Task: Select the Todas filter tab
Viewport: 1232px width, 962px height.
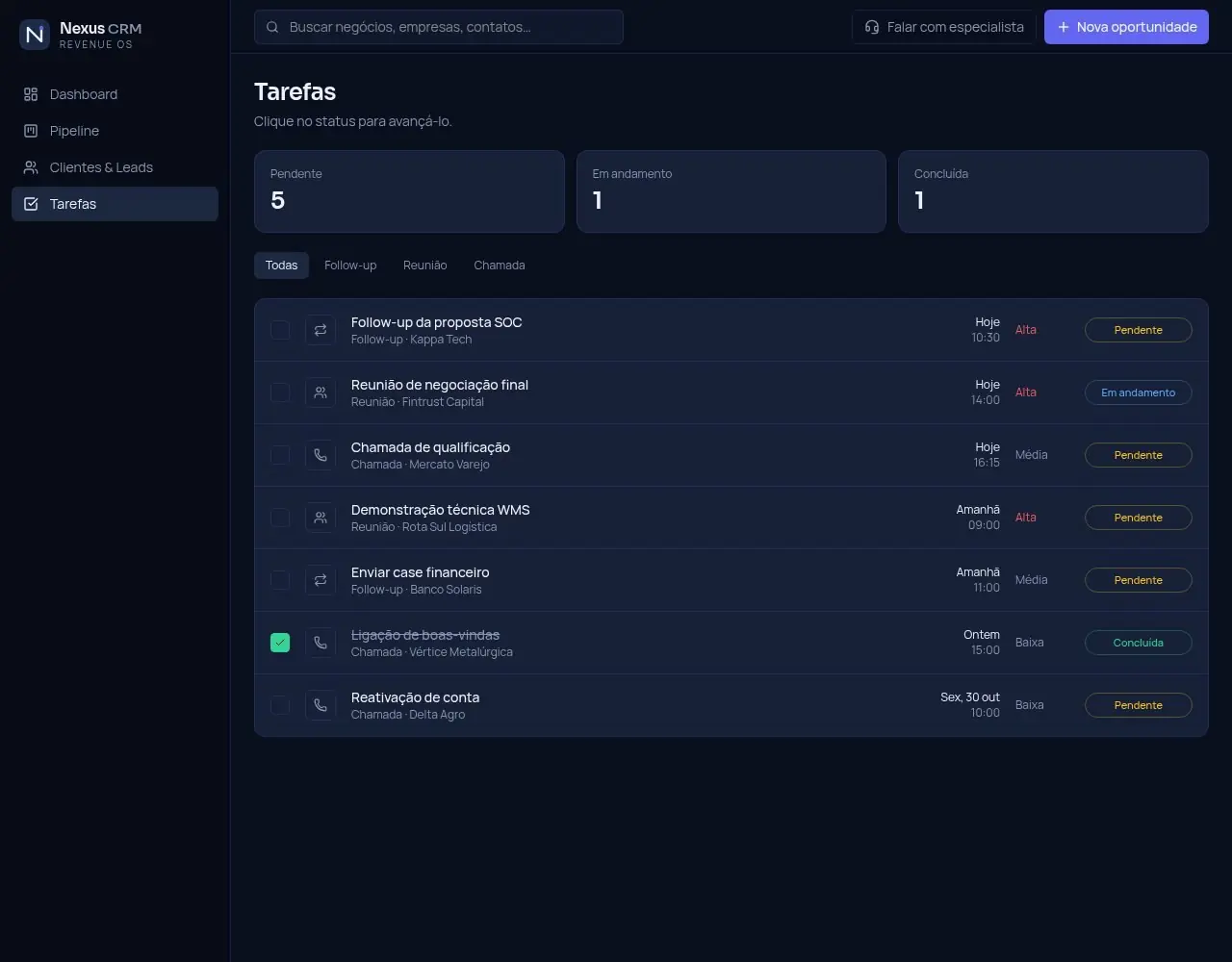Action: 281,266
